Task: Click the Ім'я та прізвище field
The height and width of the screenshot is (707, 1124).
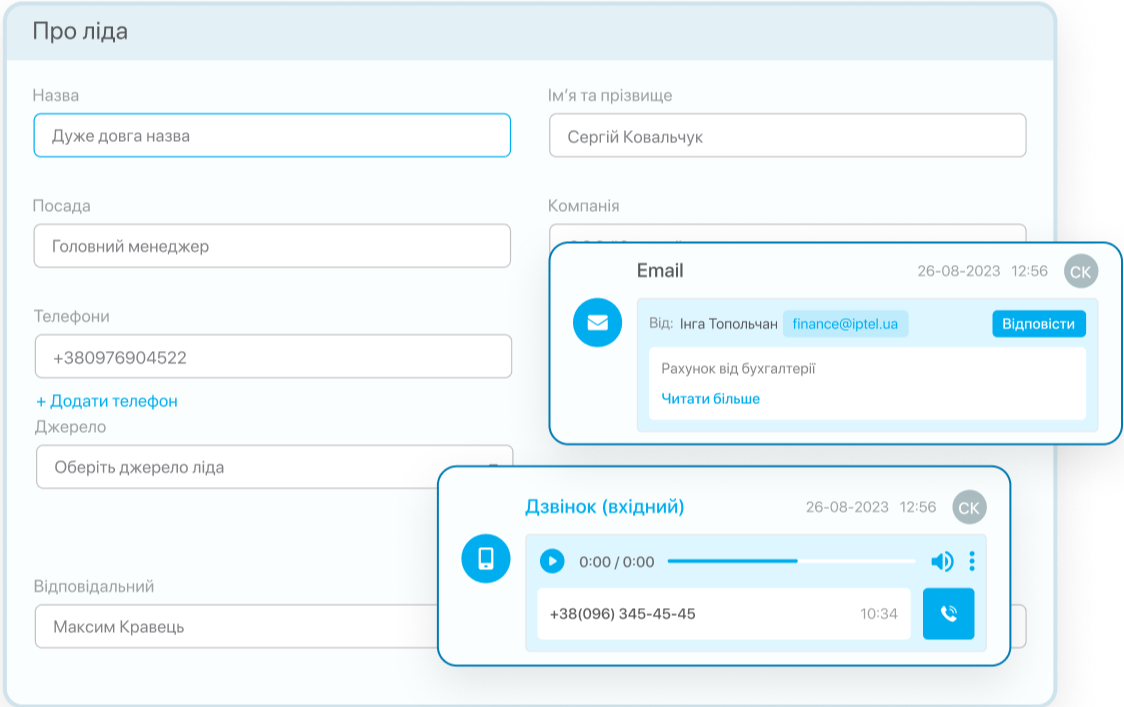Action: point(788,135)
